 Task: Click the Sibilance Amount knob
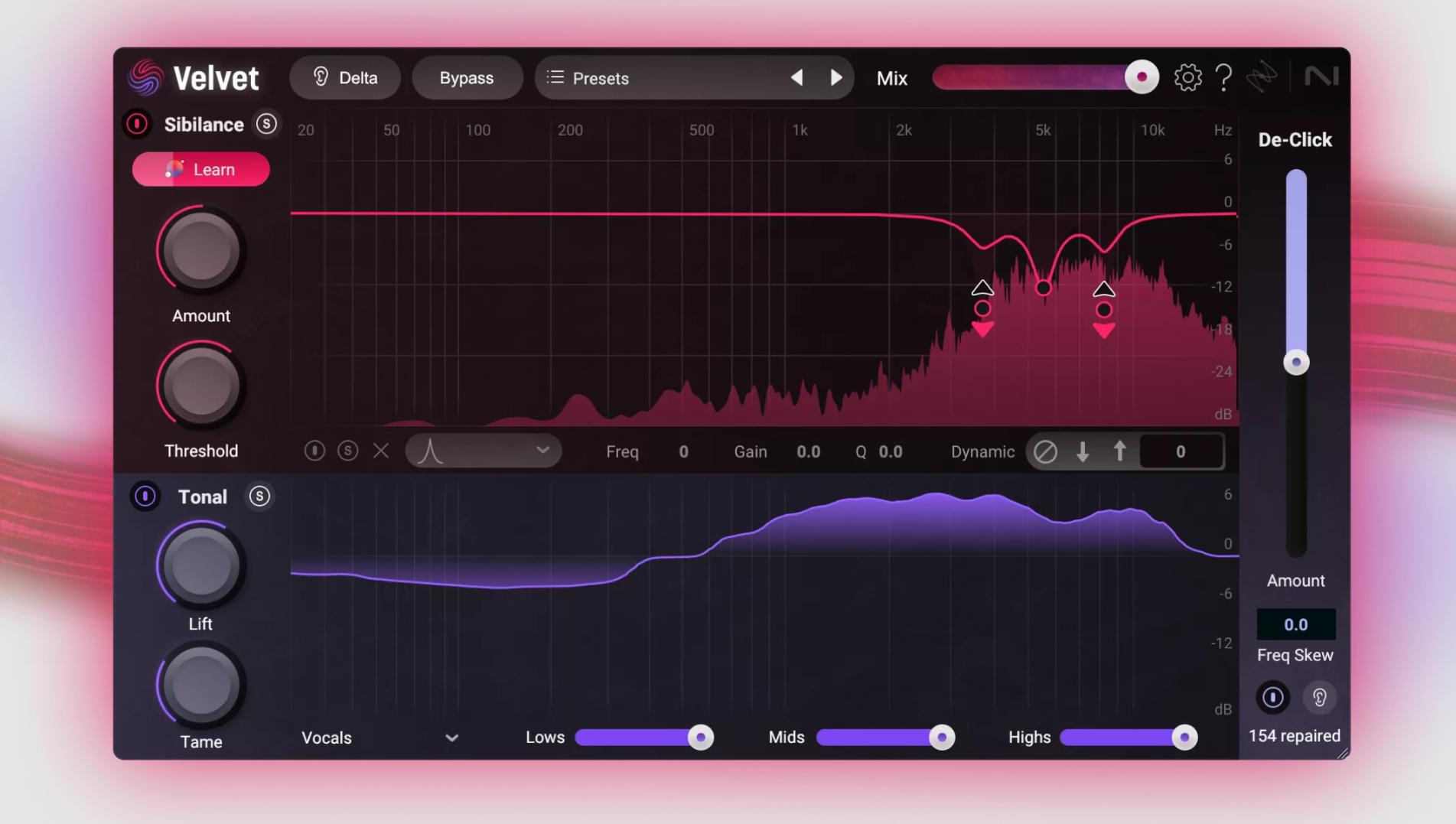click(201, 250)
